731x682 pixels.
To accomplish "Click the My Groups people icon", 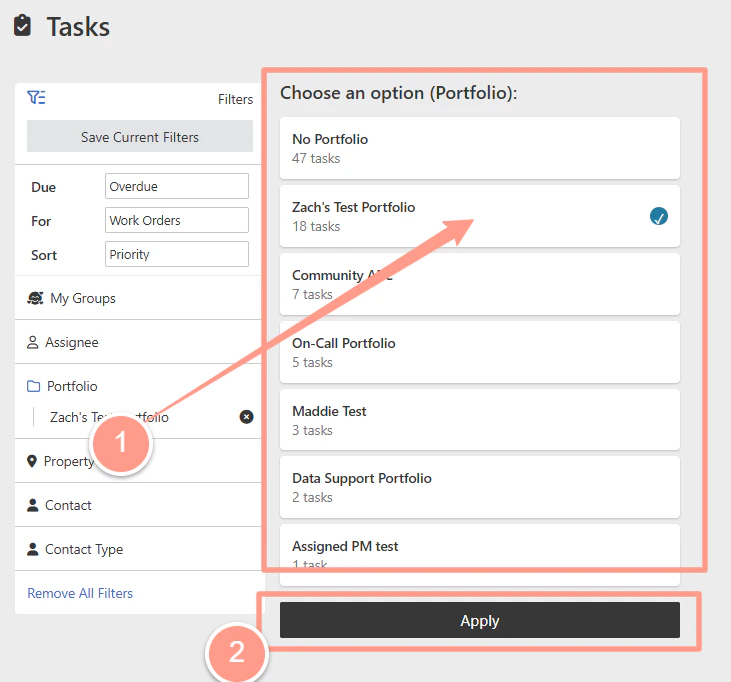I will 35,298.
